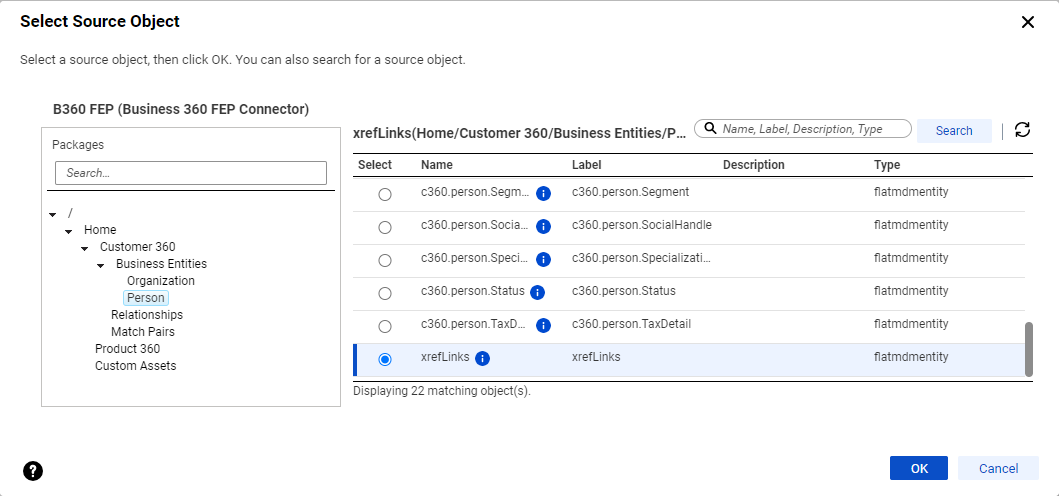Collapse the Home tree node arrow
This screenshot has height=496, width=1059.
click(x=69, y=231)
